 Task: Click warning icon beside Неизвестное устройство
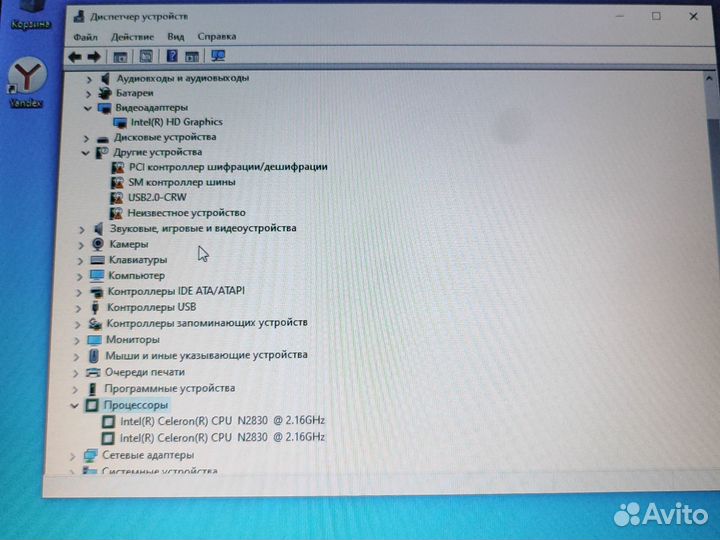point(116,214)
